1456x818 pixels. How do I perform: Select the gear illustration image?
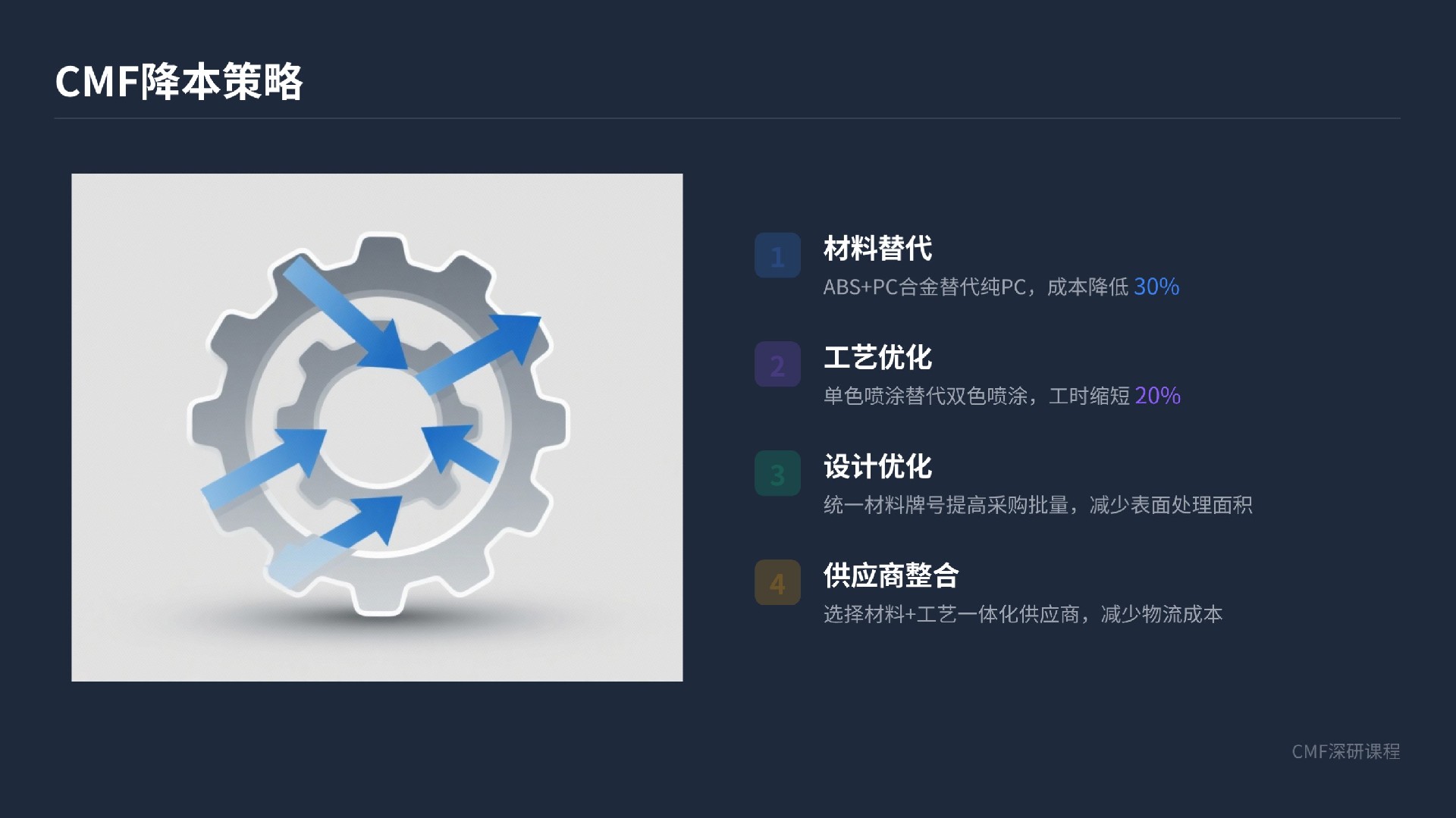(377, 428)
